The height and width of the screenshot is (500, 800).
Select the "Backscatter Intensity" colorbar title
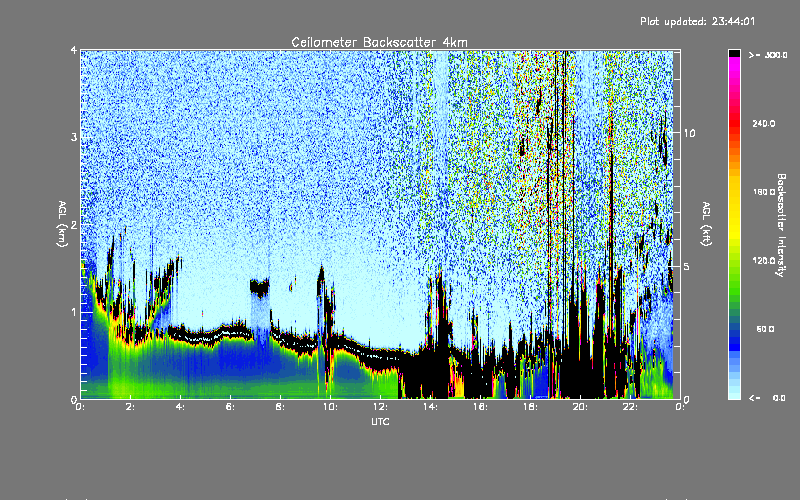(x=781, y=225)
